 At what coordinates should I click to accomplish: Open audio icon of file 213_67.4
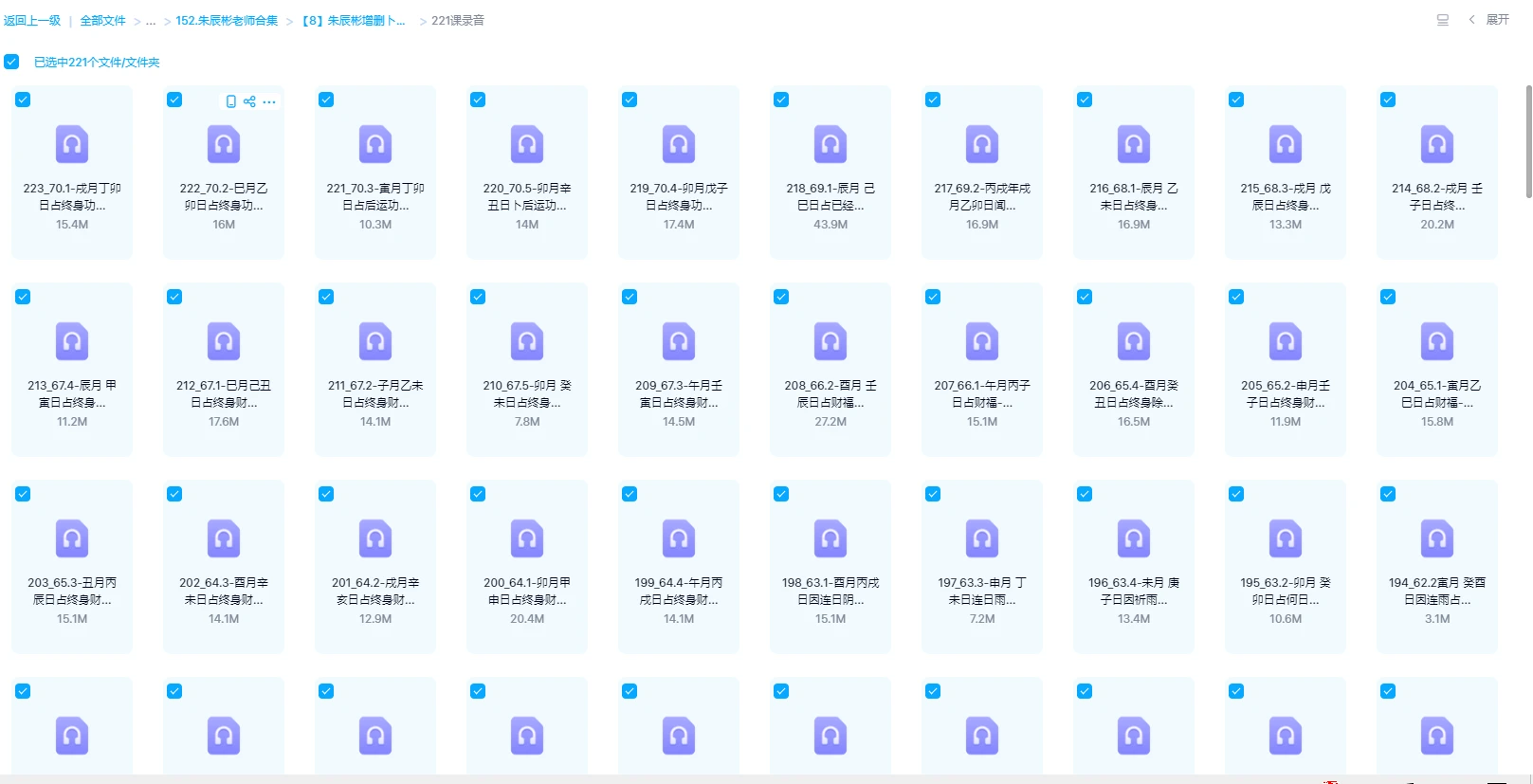coord(72,341)
